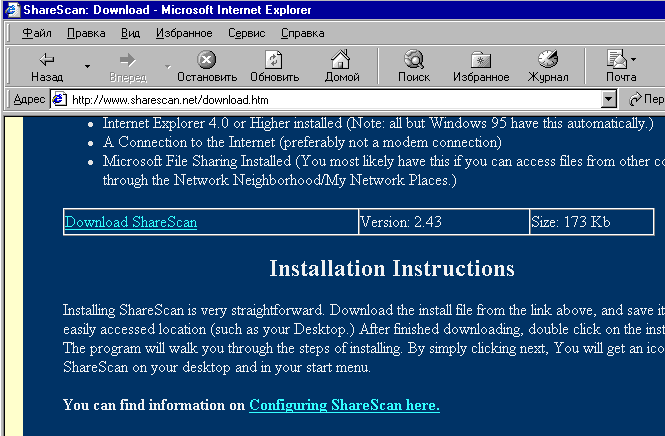
Task: Click the Size: 173 Kb table cell
Action: click(x=592, y=221)
